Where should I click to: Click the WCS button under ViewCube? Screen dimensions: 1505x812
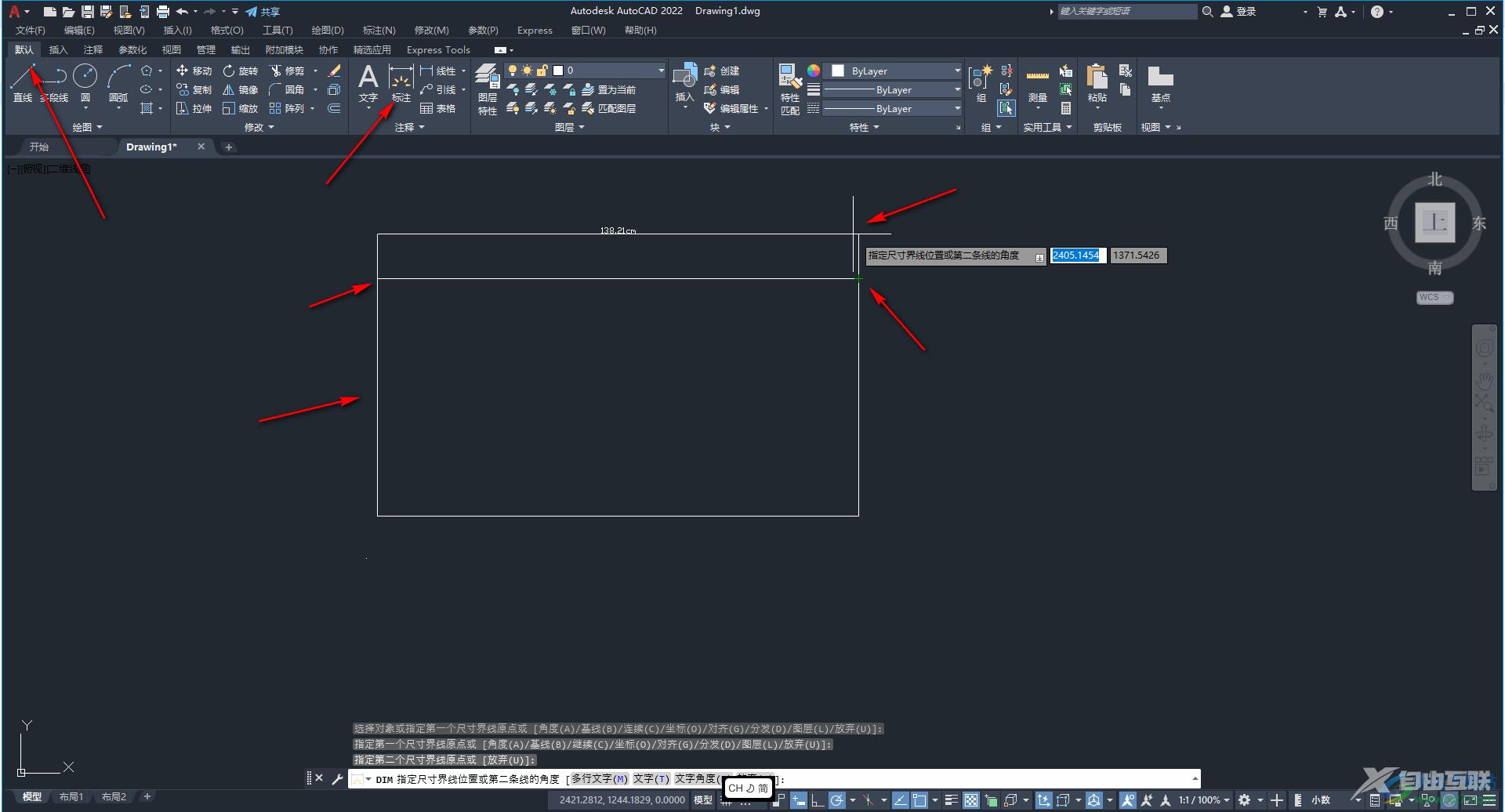1434,297
